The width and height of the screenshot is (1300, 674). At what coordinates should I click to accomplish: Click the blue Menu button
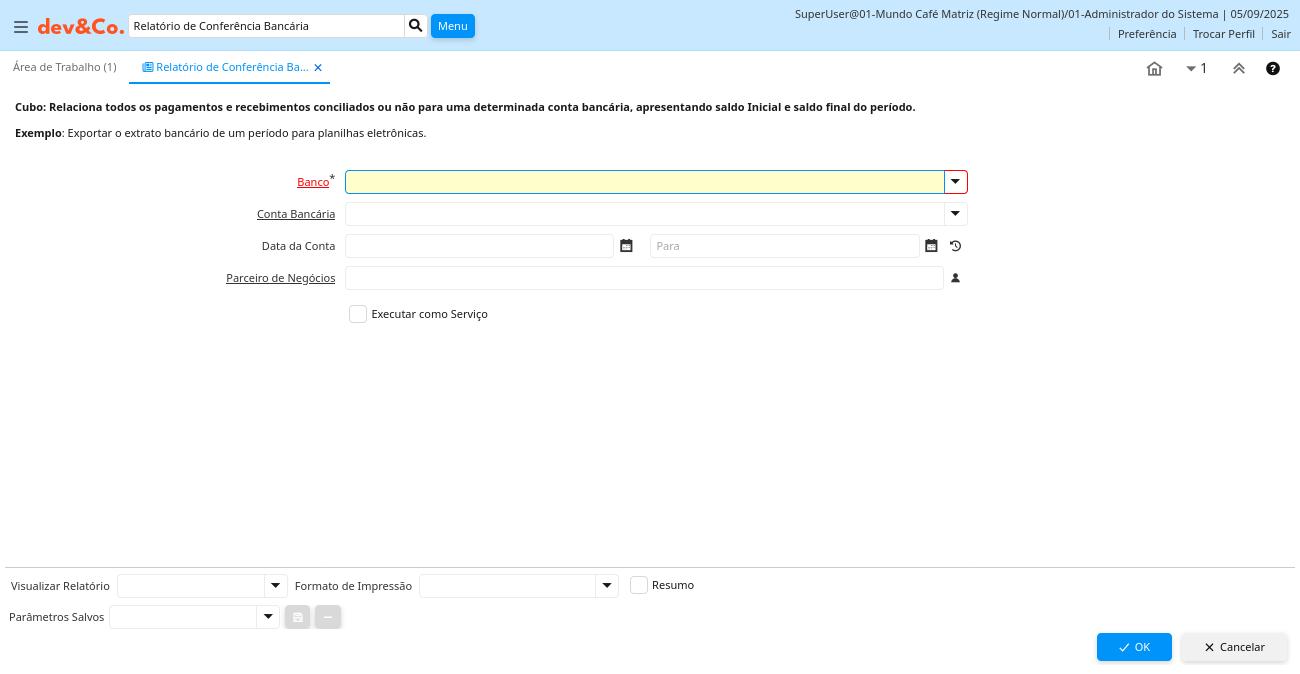(x=452, y=26)
